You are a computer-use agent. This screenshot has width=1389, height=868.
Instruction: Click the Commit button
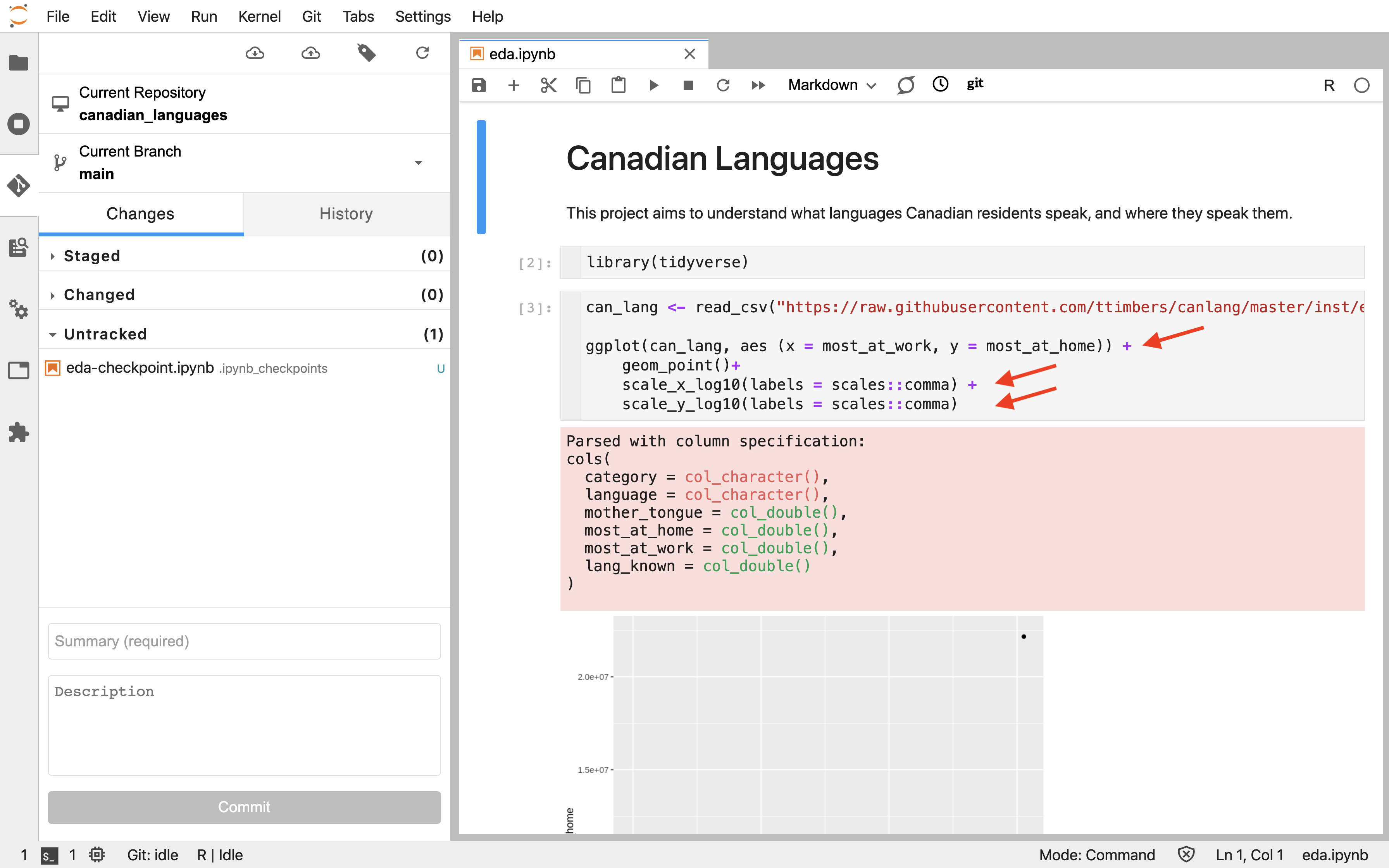[245, 807]
